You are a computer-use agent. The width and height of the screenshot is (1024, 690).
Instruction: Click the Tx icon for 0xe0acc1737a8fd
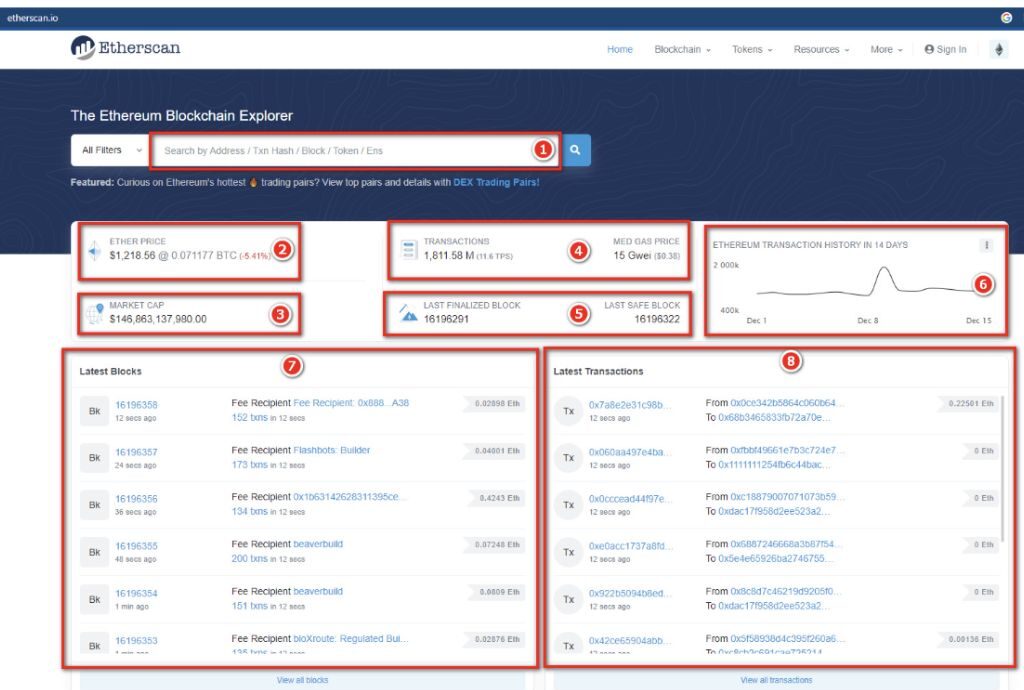coord(569,552)
